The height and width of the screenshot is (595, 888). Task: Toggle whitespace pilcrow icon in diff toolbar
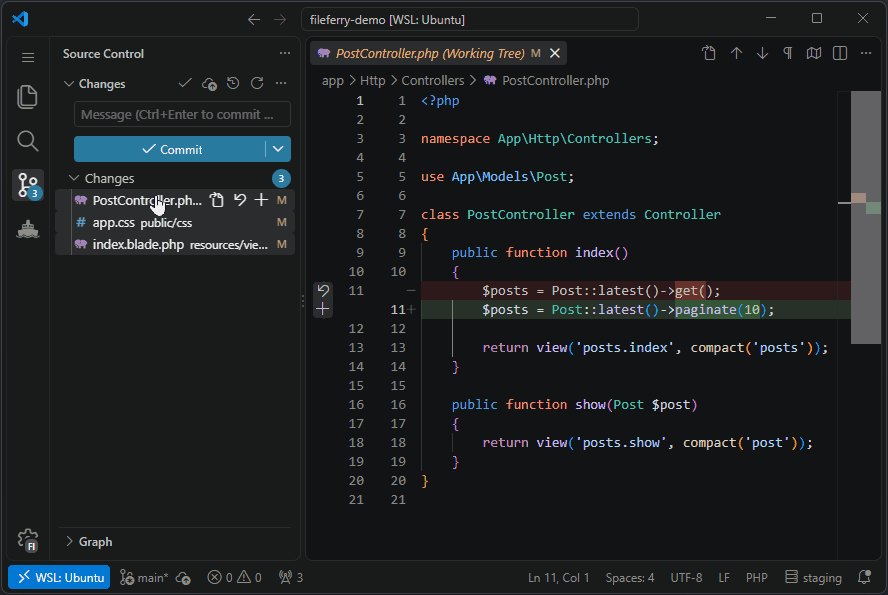tap(788, 53)
